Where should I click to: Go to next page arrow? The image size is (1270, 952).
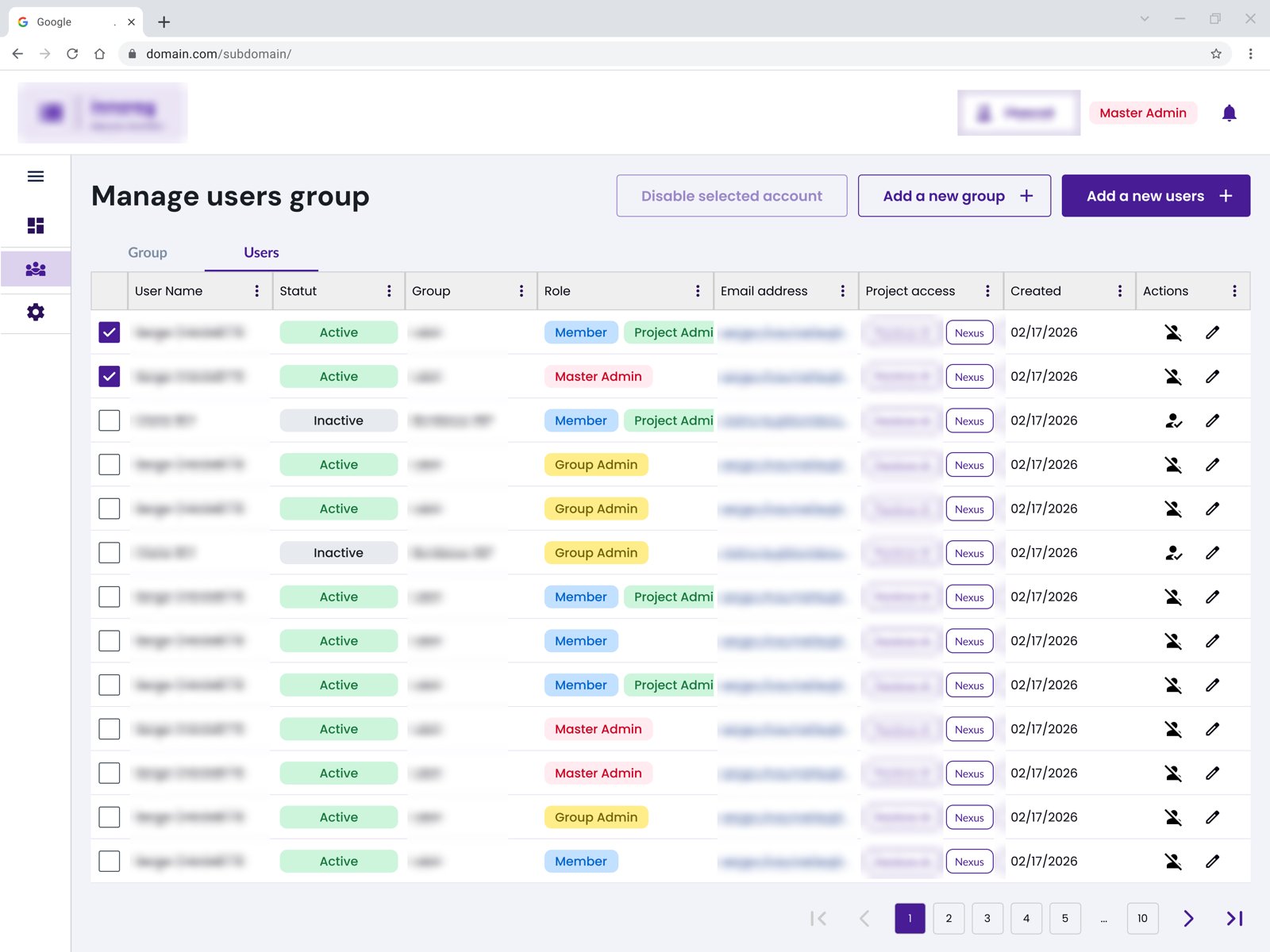point(1188,919)
